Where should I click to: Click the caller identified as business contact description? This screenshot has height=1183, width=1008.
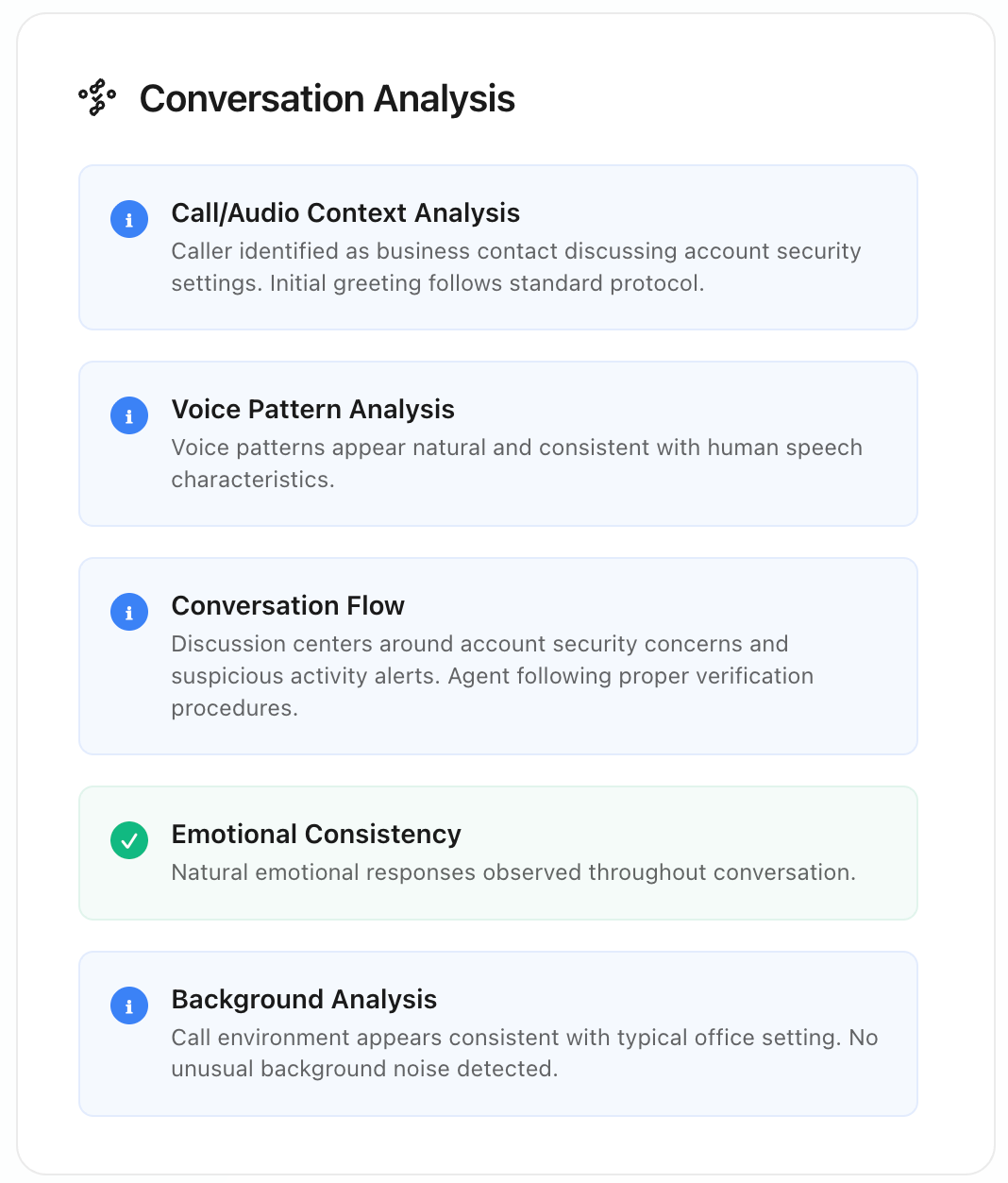(x=515, y=267)
